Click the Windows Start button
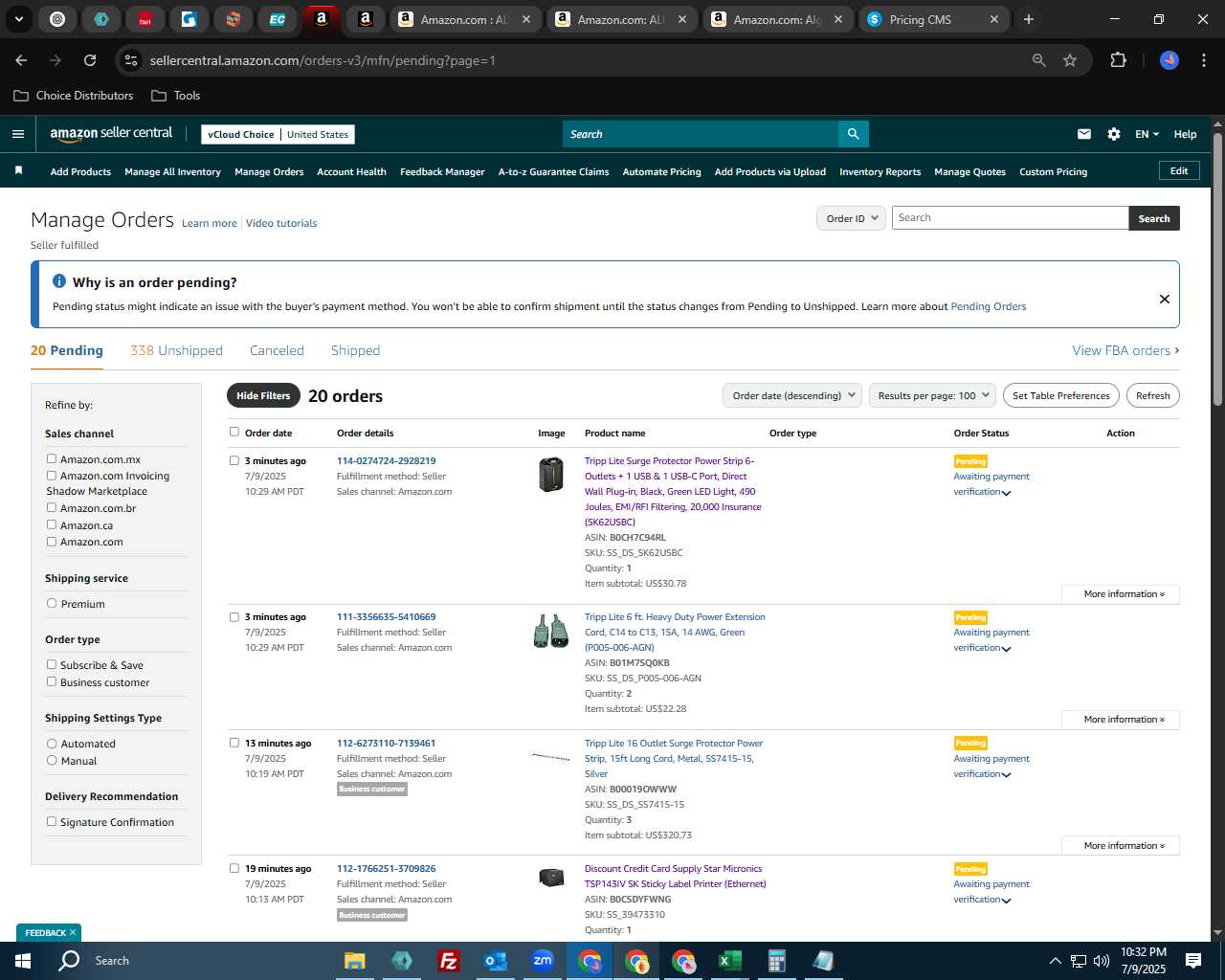 (23, 961)
